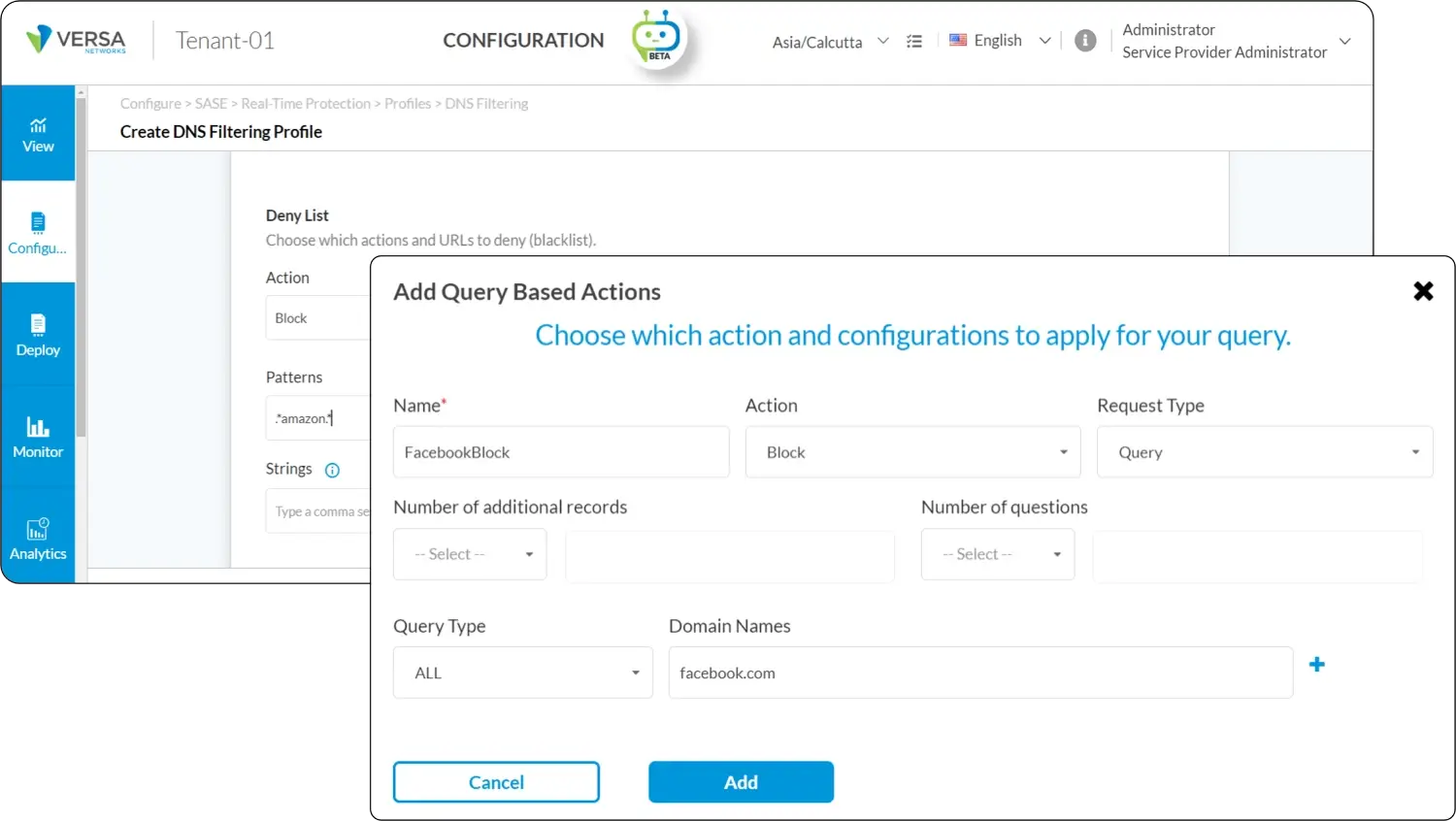The width and height of the screenshot is (1456, 821).
Task: Click the plus icon to add domain
Action: pyautogui.click(x=1316, y=665)
